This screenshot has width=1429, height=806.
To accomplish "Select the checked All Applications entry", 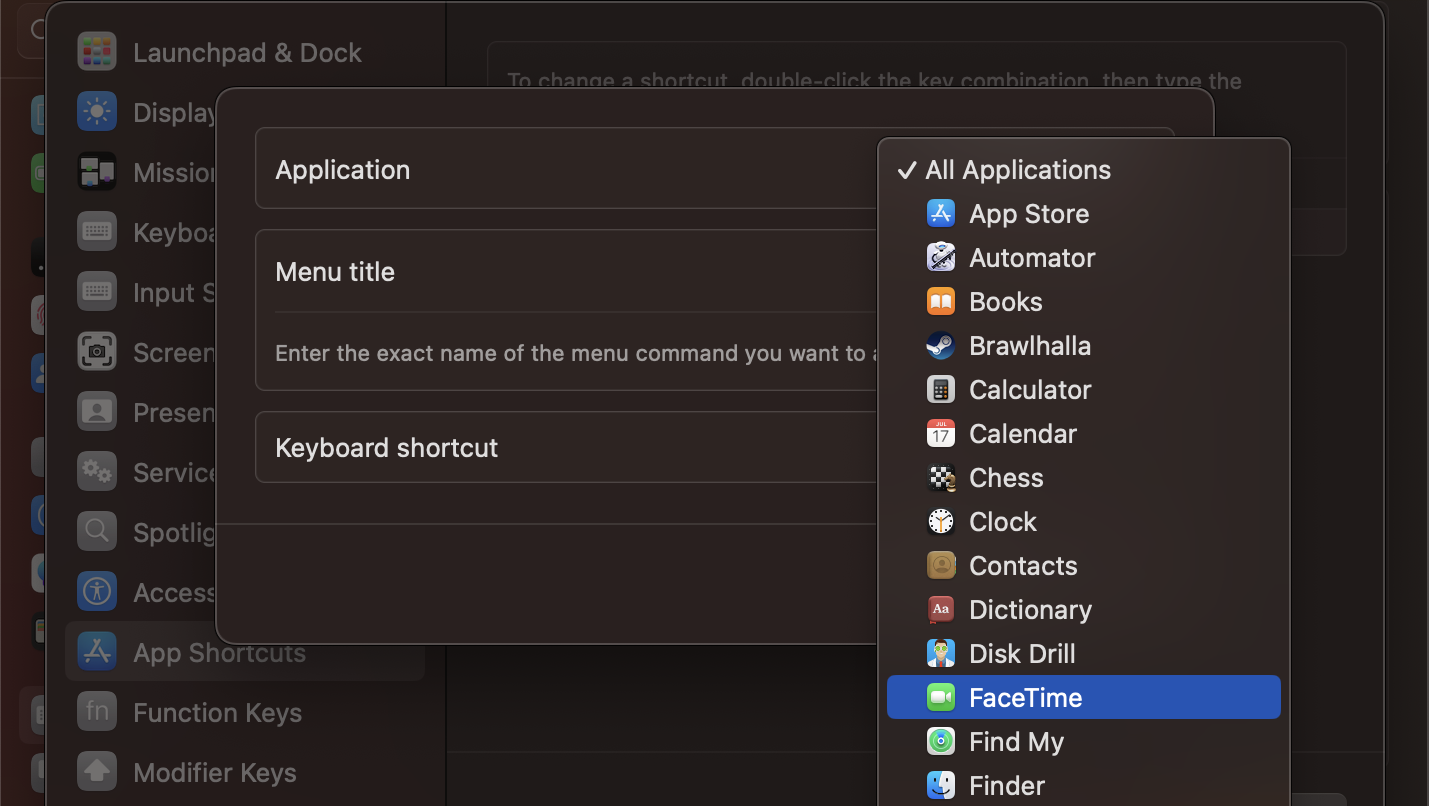I will (x=1017, y=169).
